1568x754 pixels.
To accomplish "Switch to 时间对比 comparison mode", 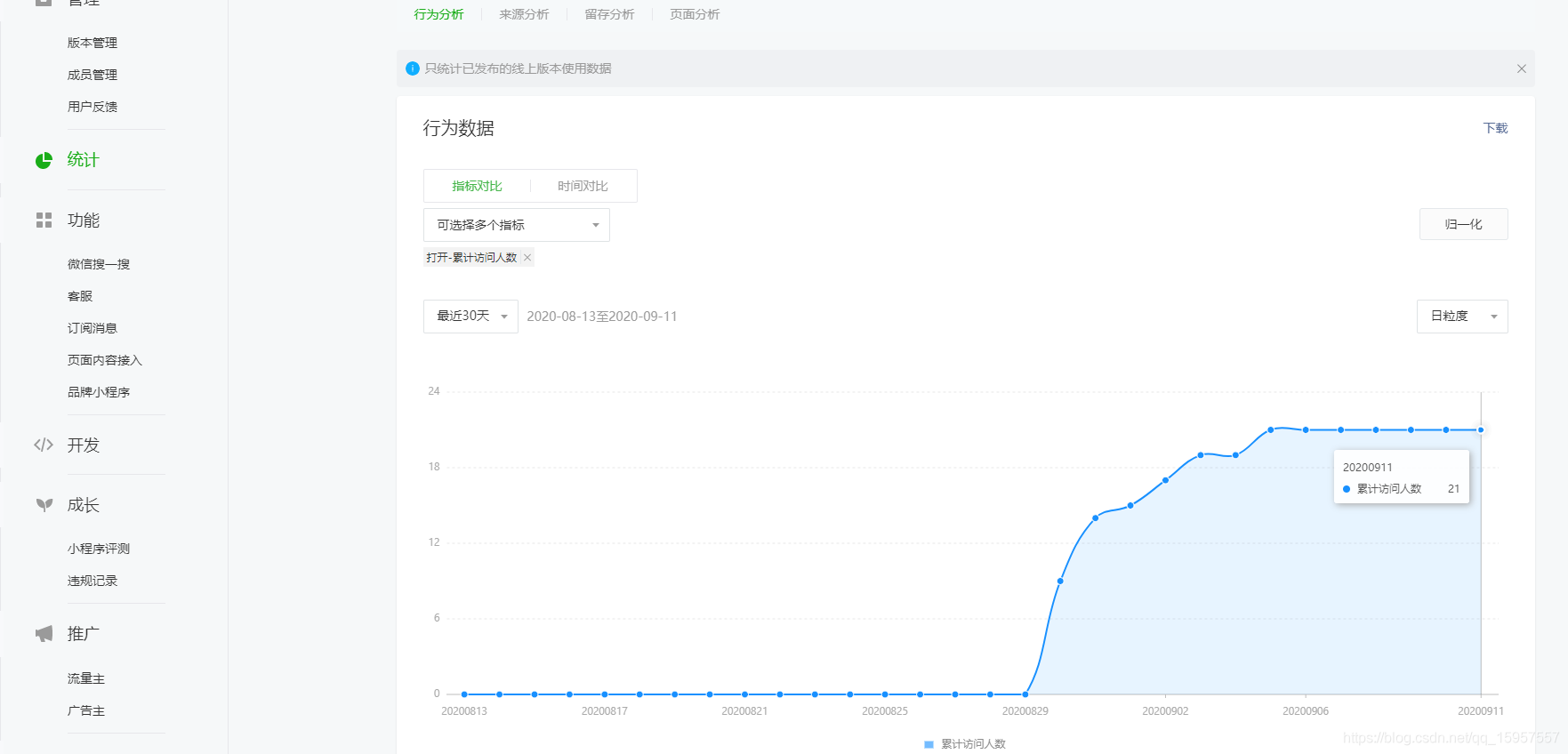I will (583, 186).
